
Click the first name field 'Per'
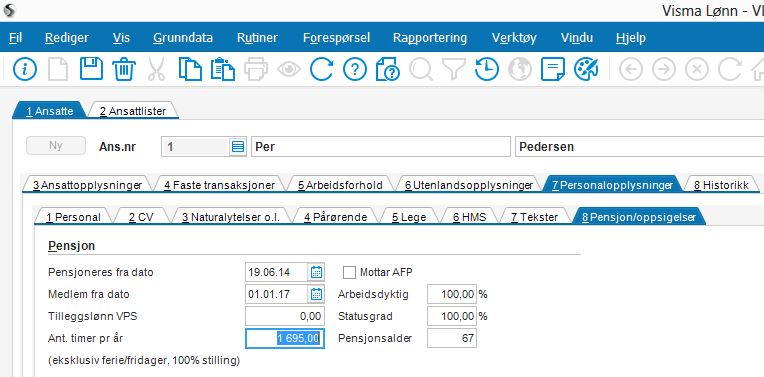coord(381,147)
